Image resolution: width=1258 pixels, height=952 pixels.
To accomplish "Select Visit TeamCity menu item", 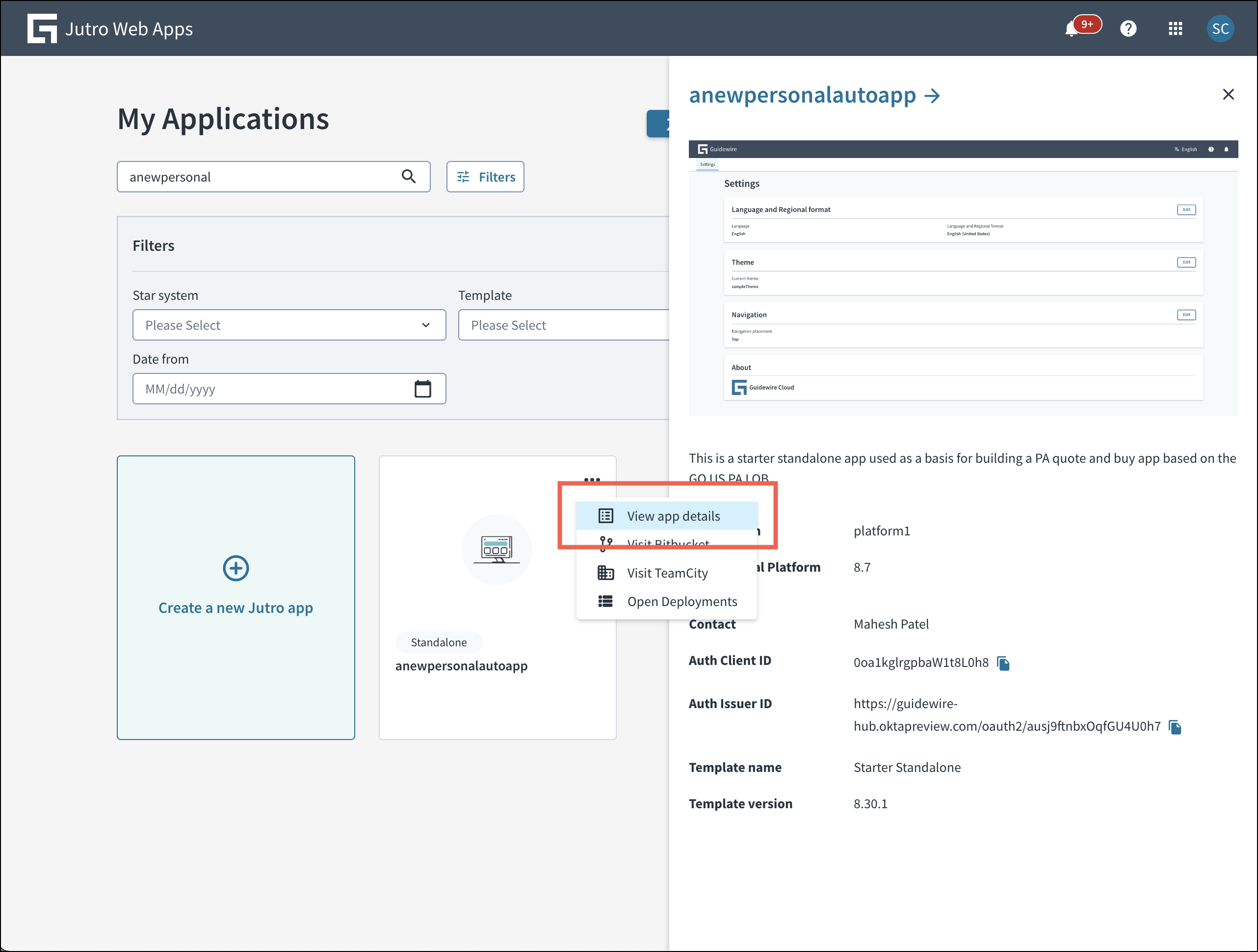I will pos(667,573).
